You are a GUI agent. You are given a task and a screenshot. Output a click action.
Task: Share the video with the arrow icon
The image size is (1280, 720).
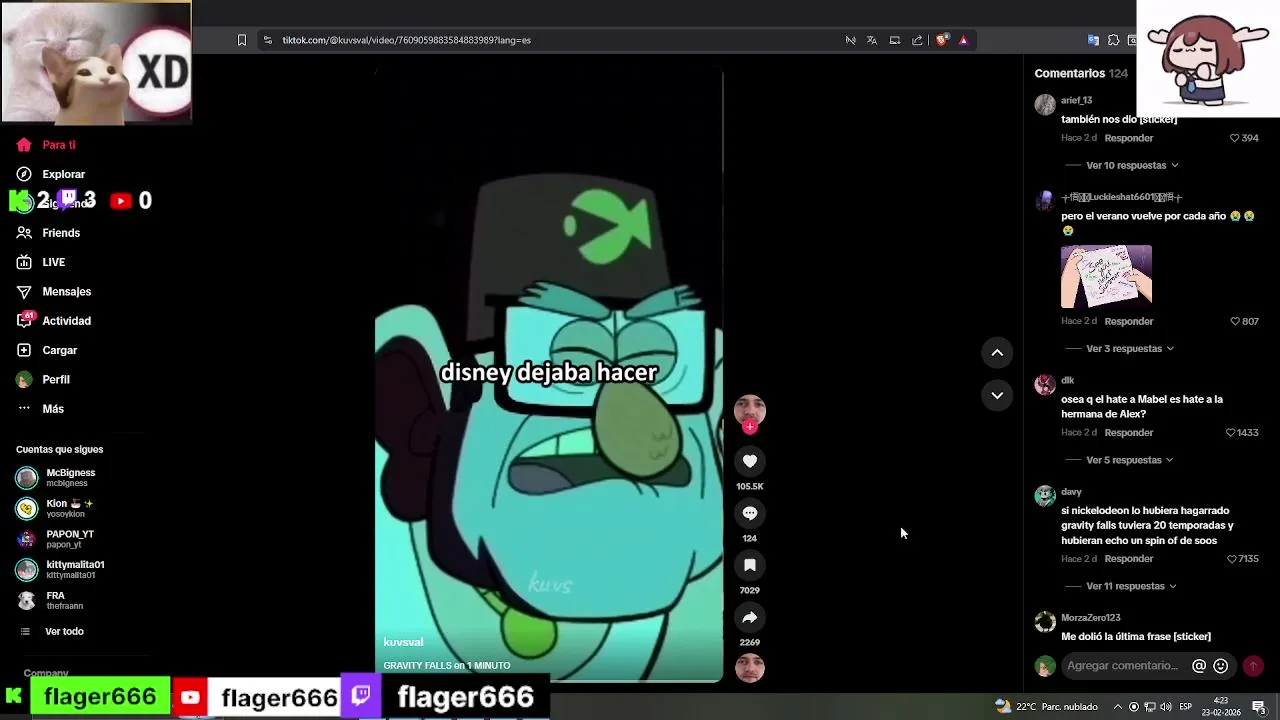pyautogui.click(x=750, y=617)
